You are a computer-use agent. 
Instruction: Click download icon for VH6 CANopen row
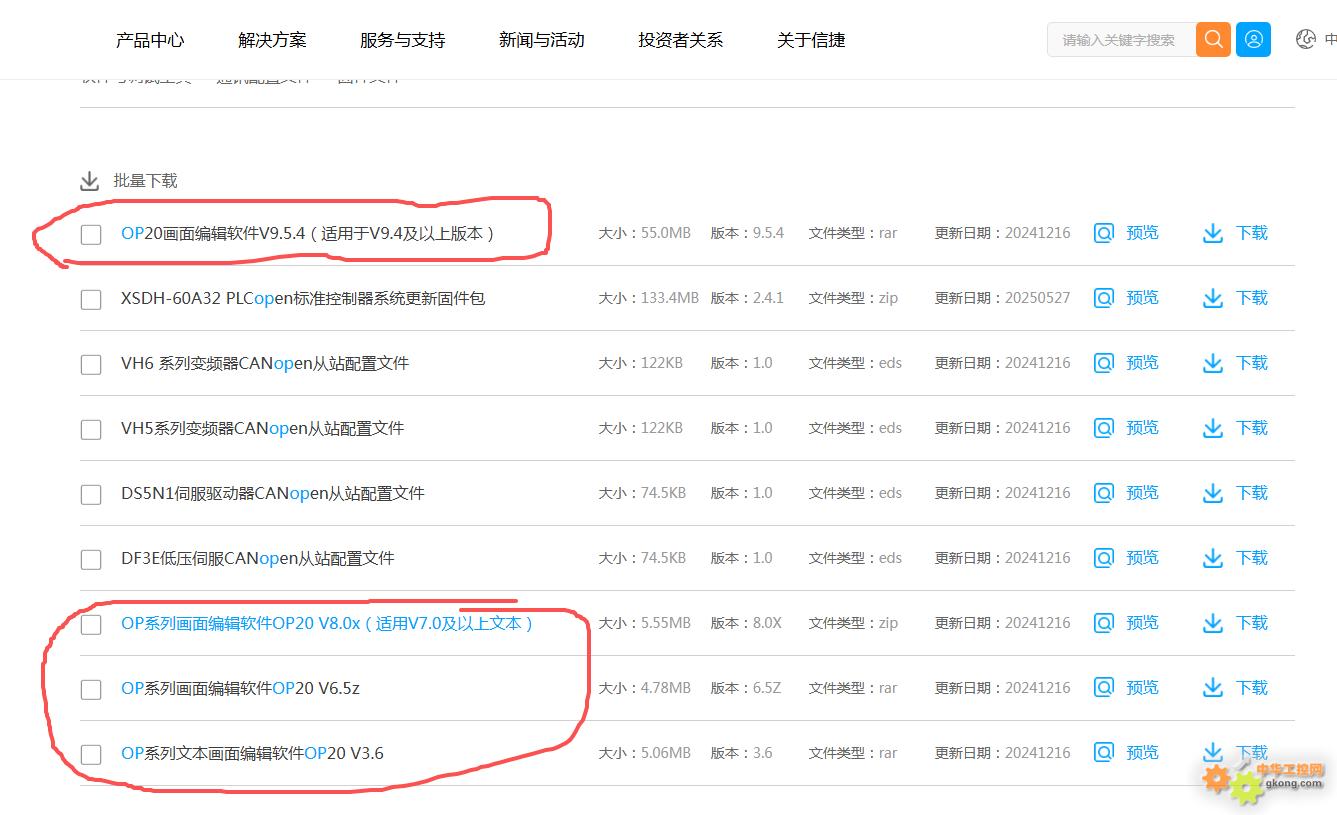pos(1213,363)
